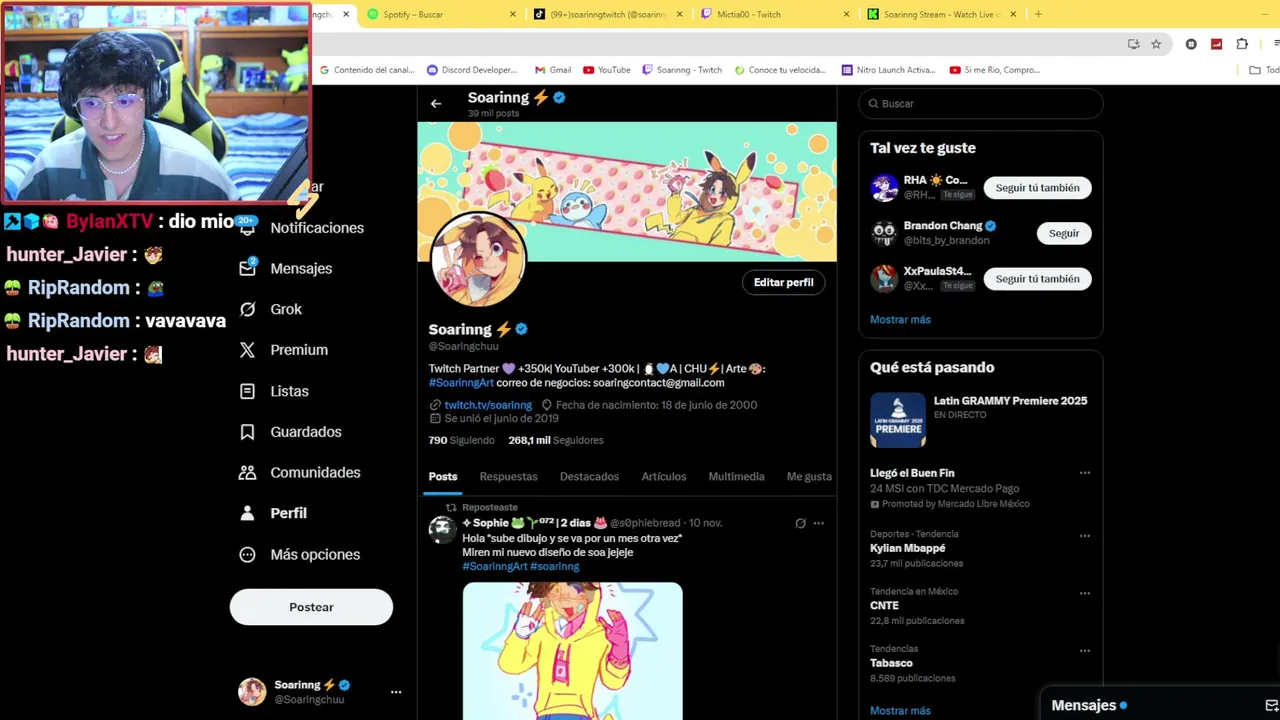
Task: View the 268,1 mil Seguidores list
Action: coord(556,440)
